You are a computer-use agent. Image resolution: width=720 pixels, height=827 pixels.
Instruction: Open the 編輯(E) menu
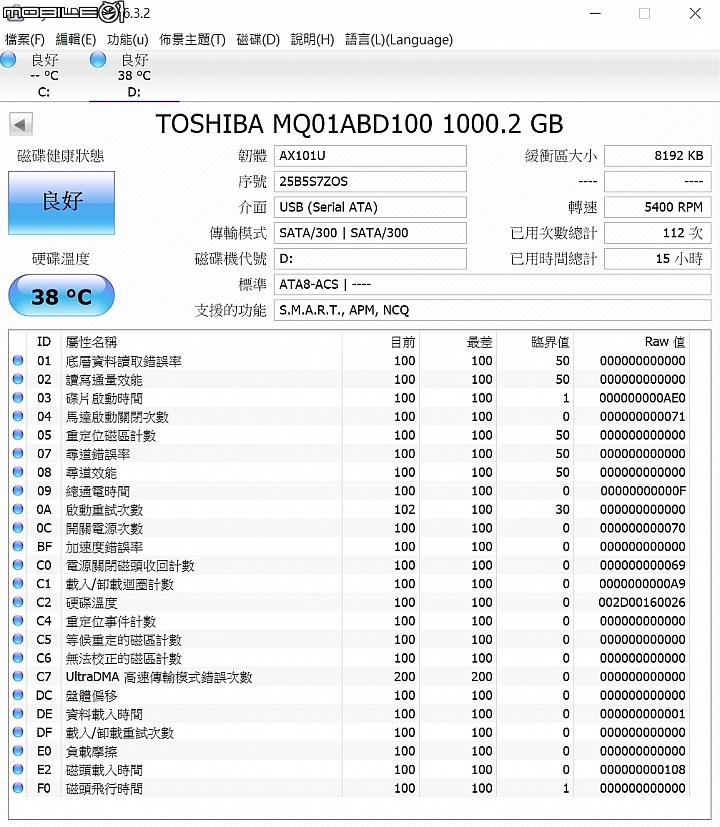76,40
